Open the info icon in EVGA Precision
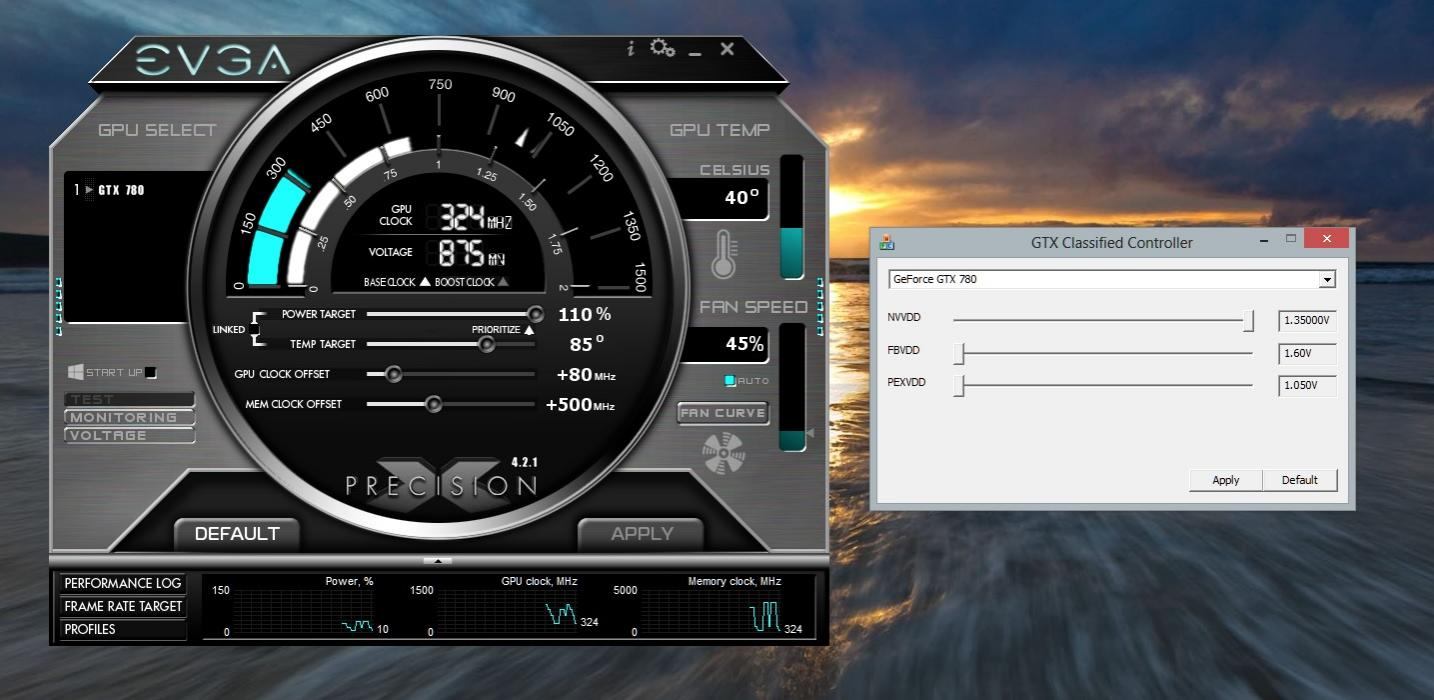 tap(630, 48)
